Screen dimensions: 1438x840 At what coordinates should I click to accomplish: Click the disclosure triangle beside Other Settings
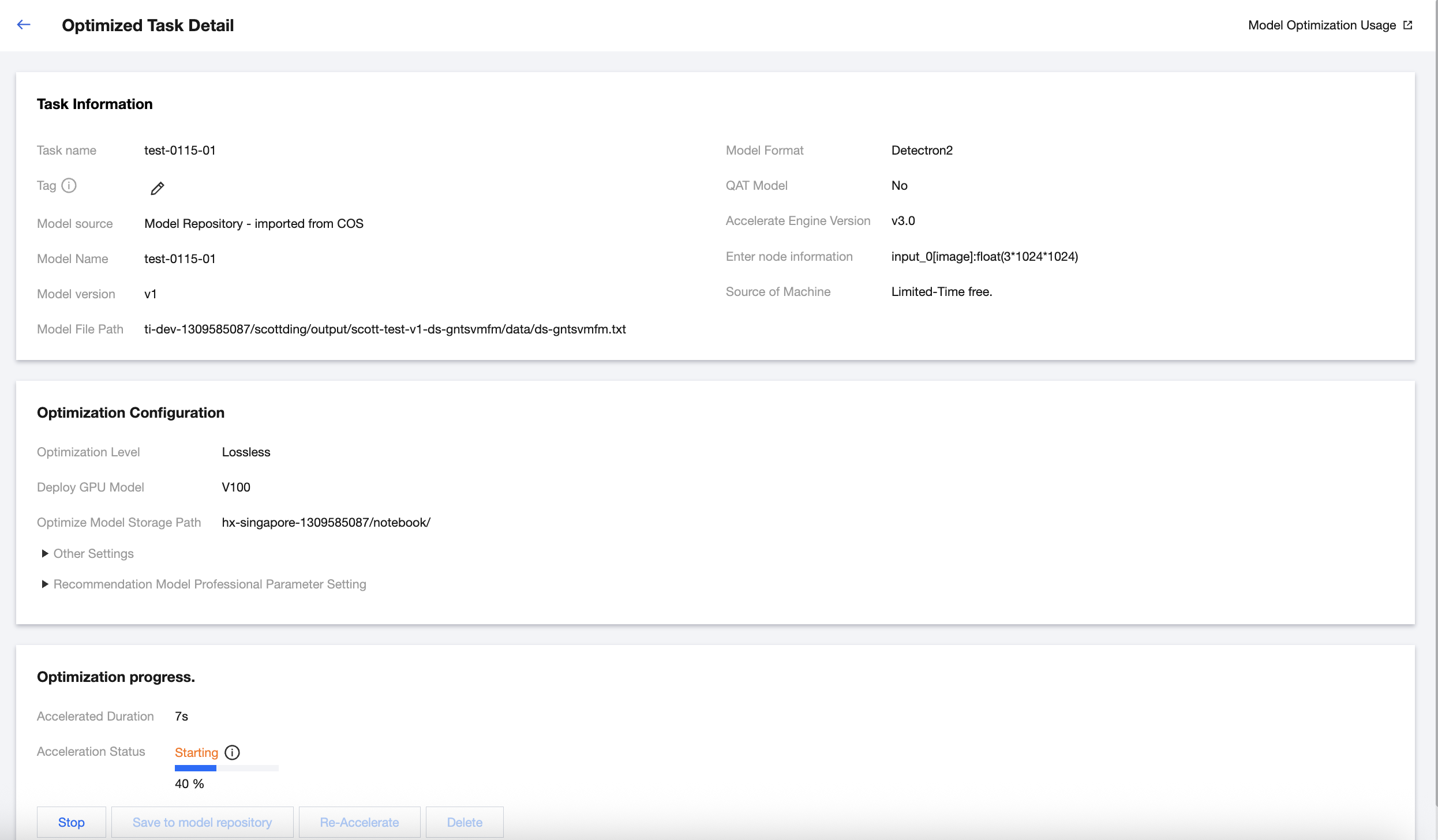[44, 553]
